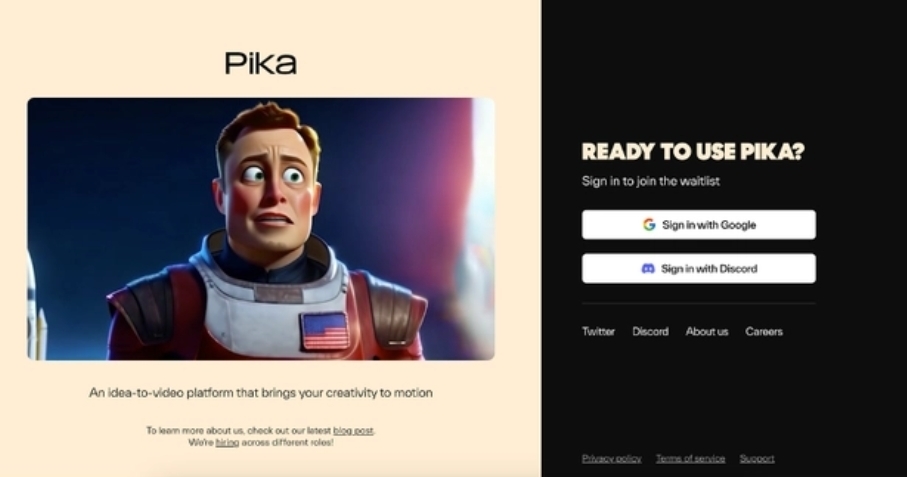
Task: Click the "Sign in to join the waitlist" text
Action: coord(651,181)
